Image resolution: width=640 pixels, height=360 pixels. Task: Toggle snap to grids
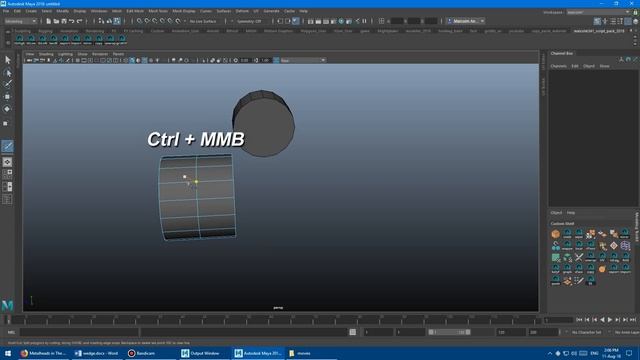click(x=140, y=21)
